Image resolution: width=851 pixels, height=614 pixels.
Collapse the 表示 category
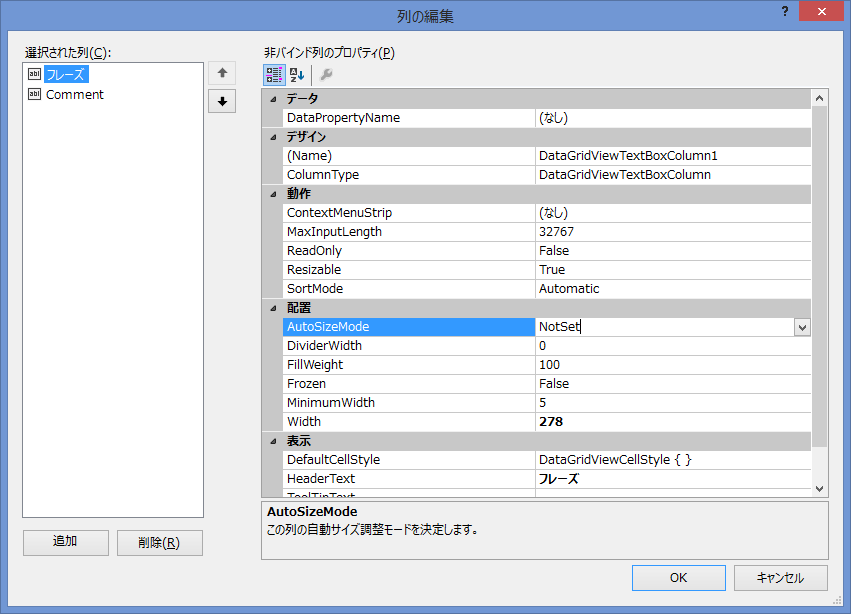pos(274,441)
